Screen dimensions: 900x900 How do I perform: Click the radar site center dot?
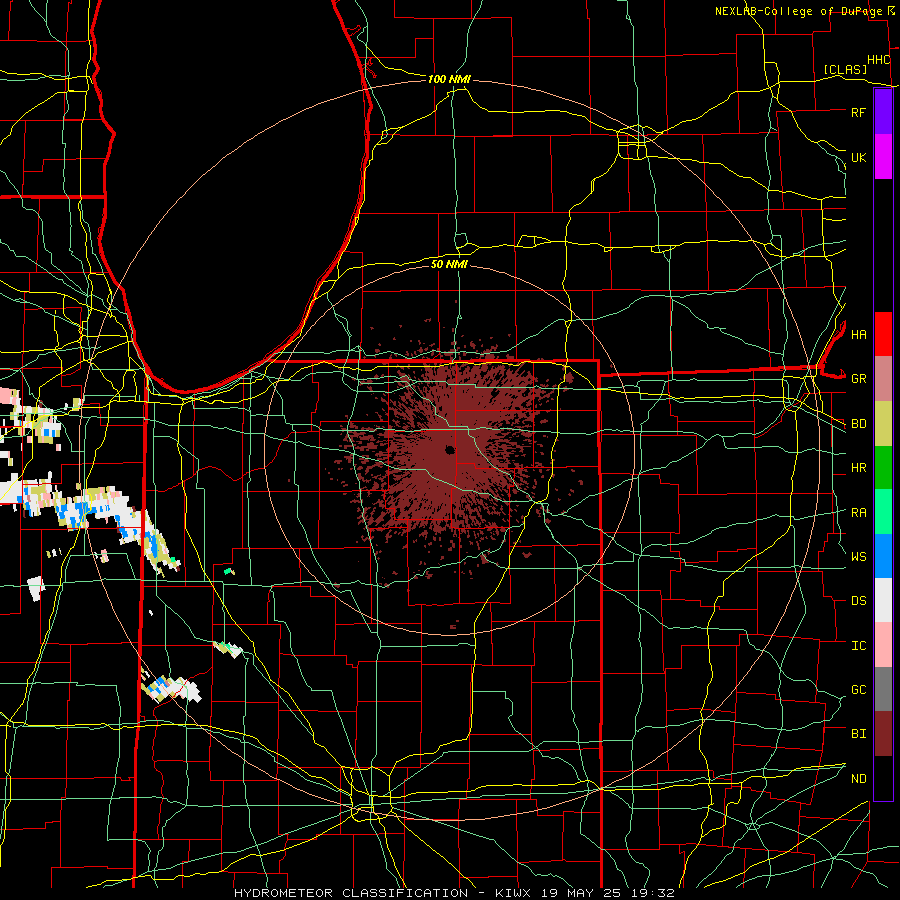[x=450, y=450]
